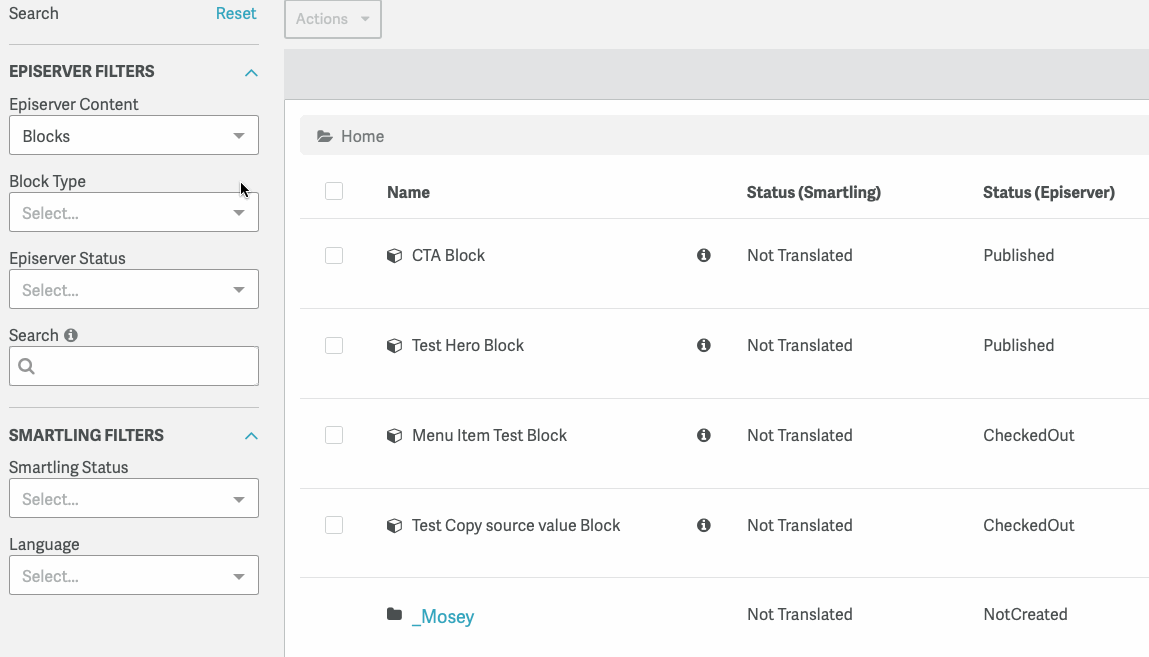
Task: Click the Home breadcrumb folder icon
Action: pyautogui.click(x=325, y=137)
